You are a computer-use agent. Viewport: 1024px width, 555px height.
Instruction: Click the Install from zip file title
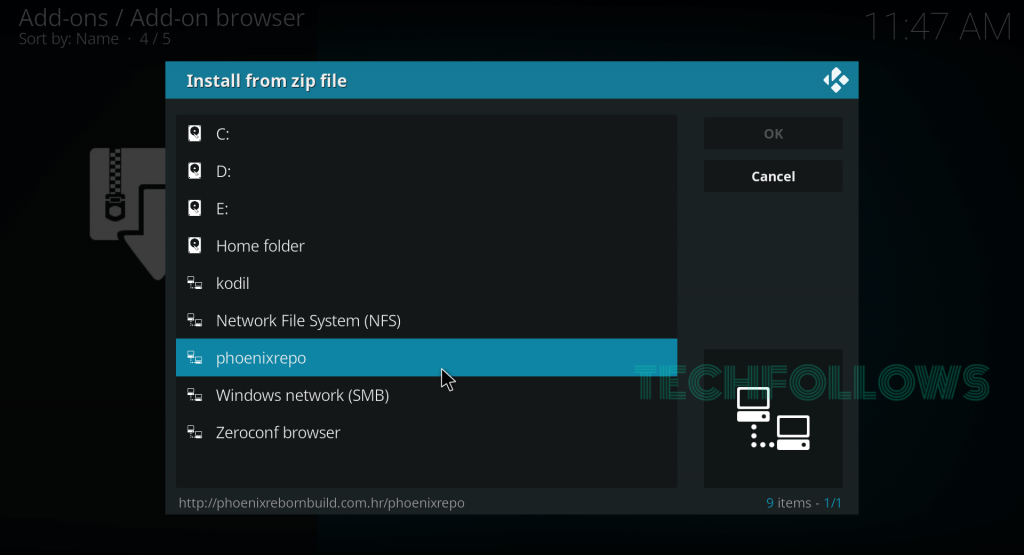(x=266, y=80)
